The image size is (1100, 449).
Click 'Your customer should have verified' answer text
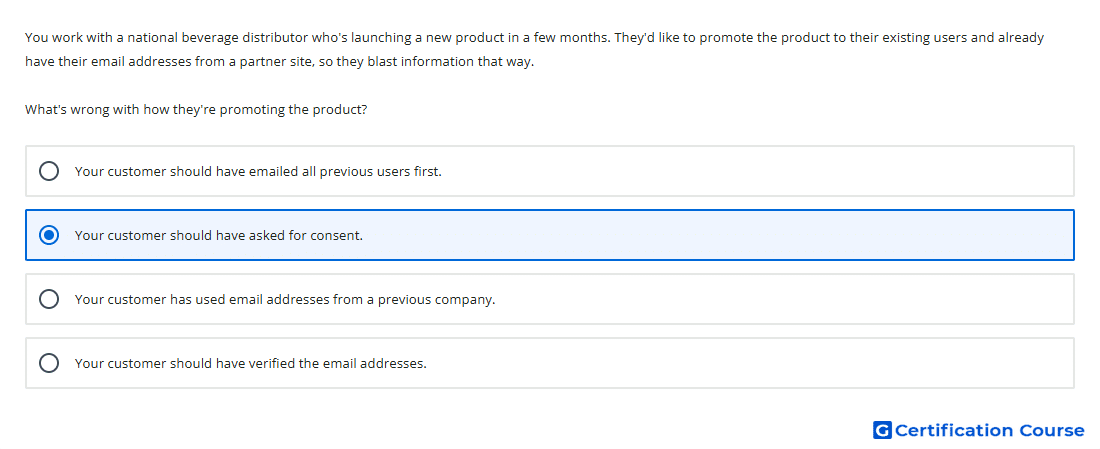click(250, 363)
